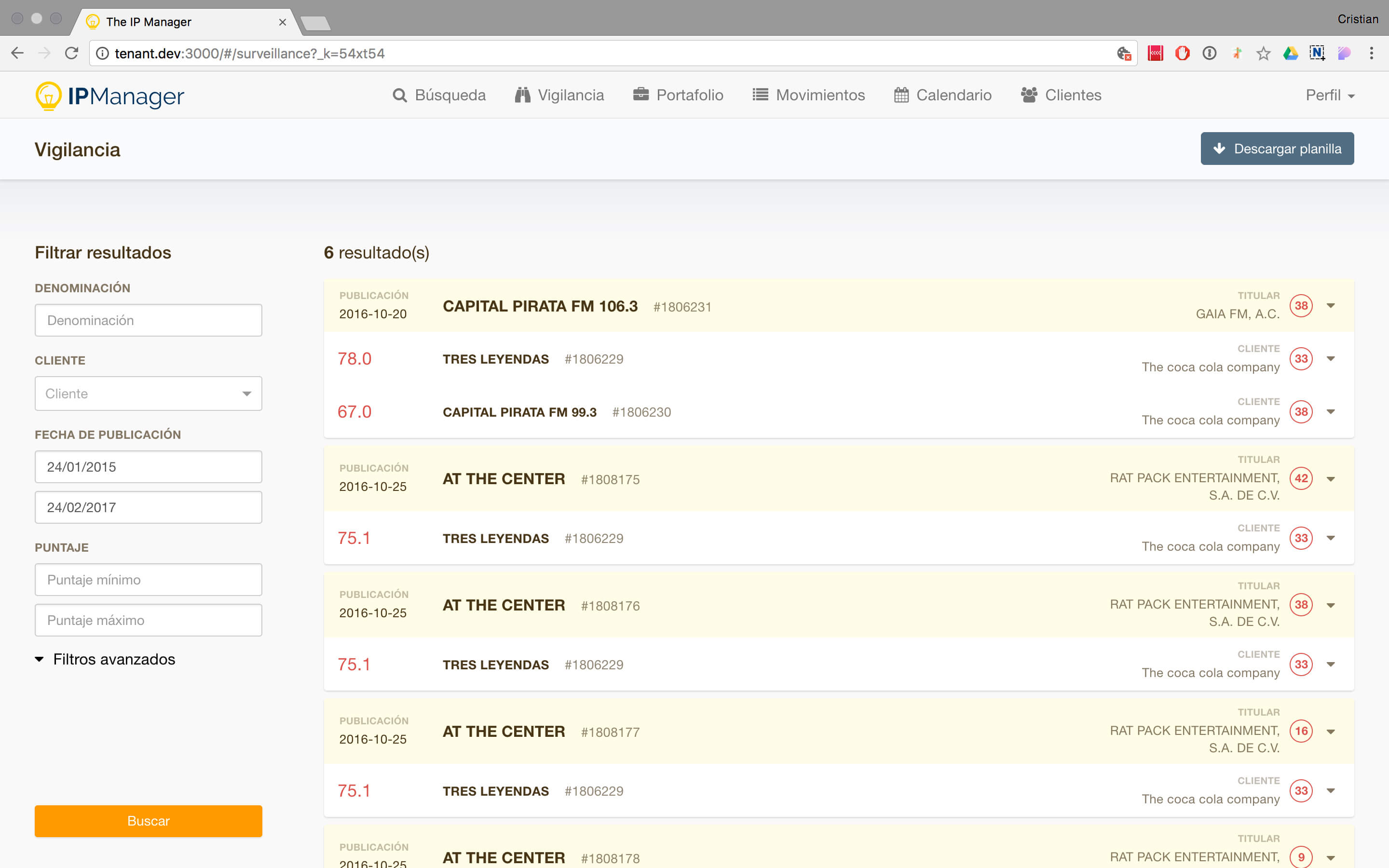Open the Chrome three-dot menu
1389x868 pixels.
(x=1371, y=54)
